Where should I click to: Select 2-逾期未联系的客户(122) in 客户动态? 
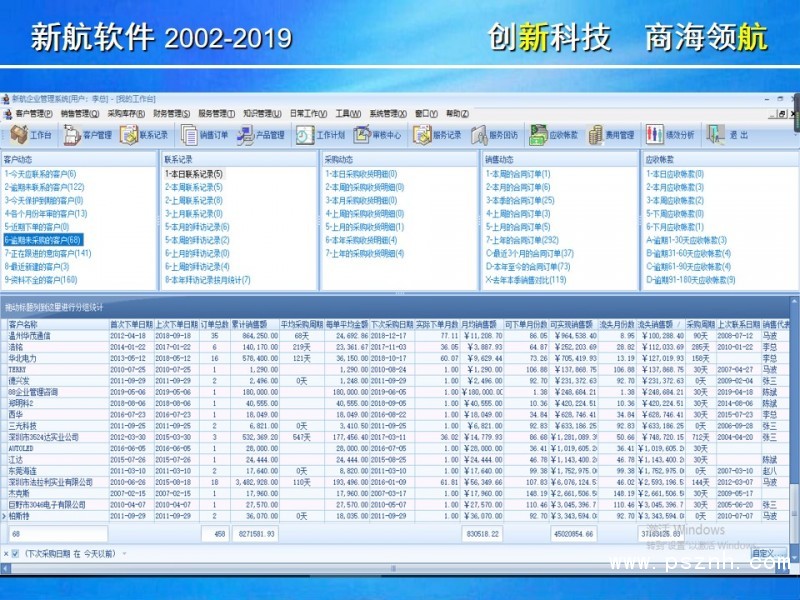tap(45, 187)
